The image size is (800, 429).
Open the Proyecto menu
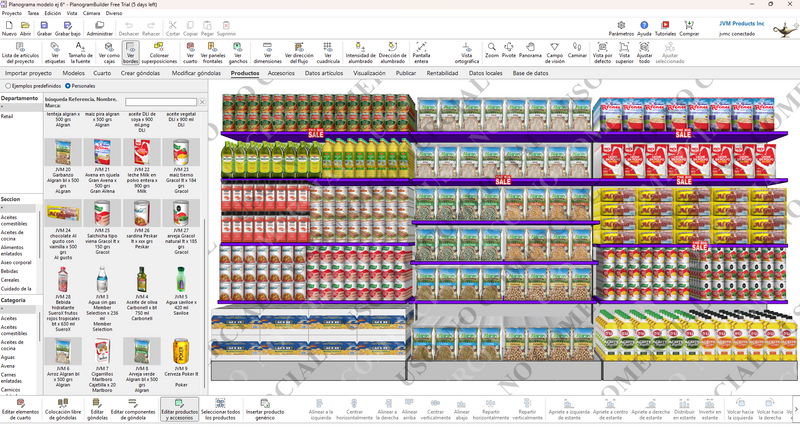click(x=12, y=13)
